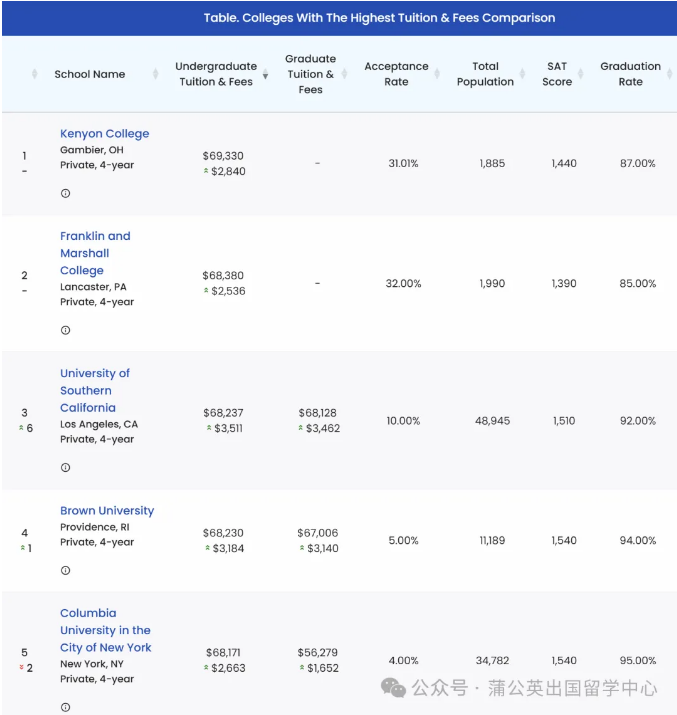Click info icon under Columbia University entry
Viewport: 677px width, 715px height.
66,707
